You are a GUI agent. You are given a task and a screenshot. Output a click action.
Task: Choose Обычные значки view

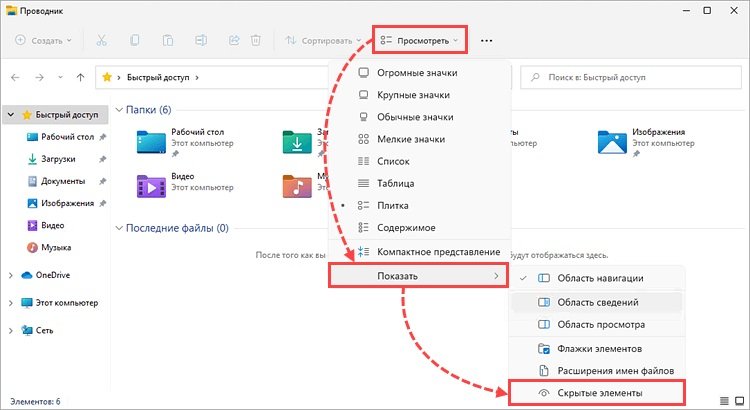click(419, 117)
